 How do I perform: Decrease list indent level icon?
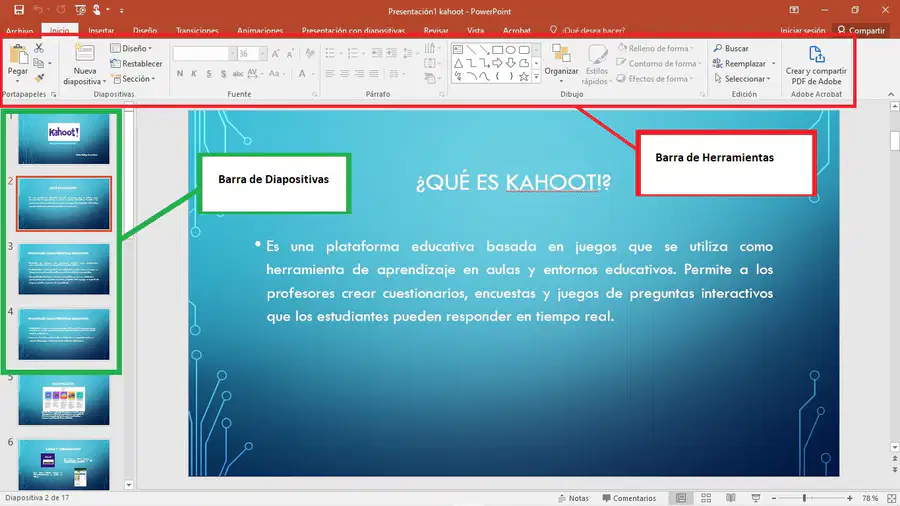[x=377, y=53]
